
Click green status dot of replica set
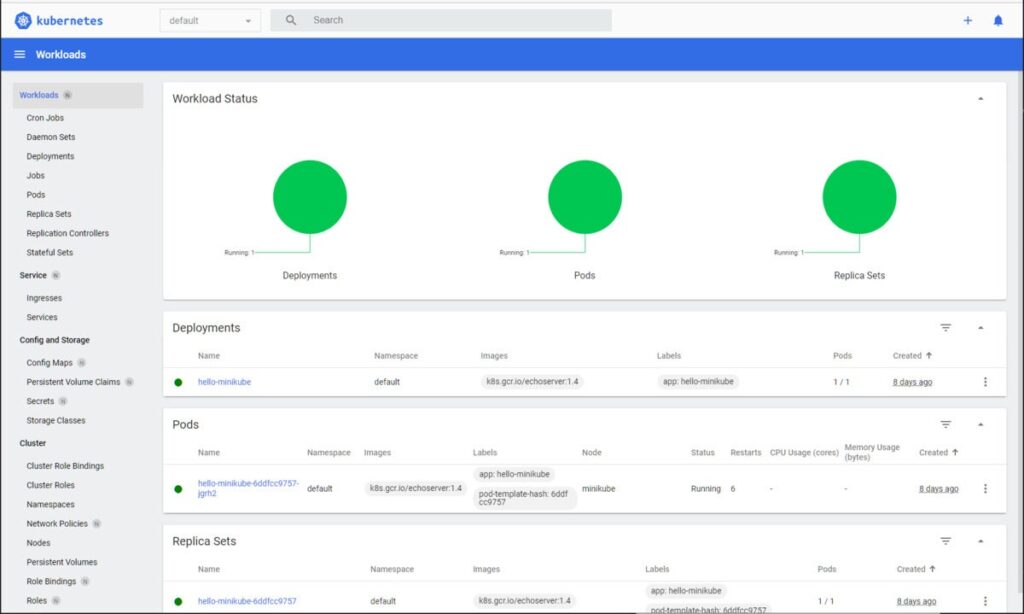(x=178, y=602)
